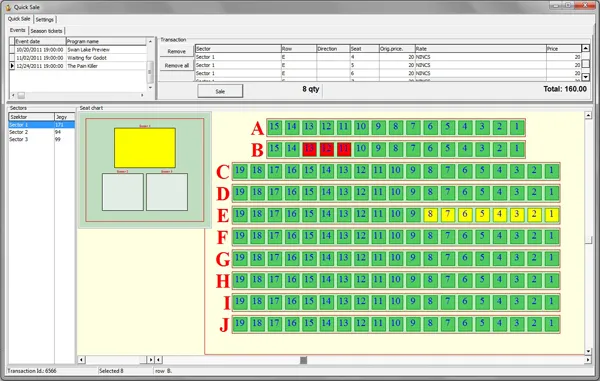
Task: Click the seat chart horizontal scrollbar thumb
Action: tap(303, 360)
